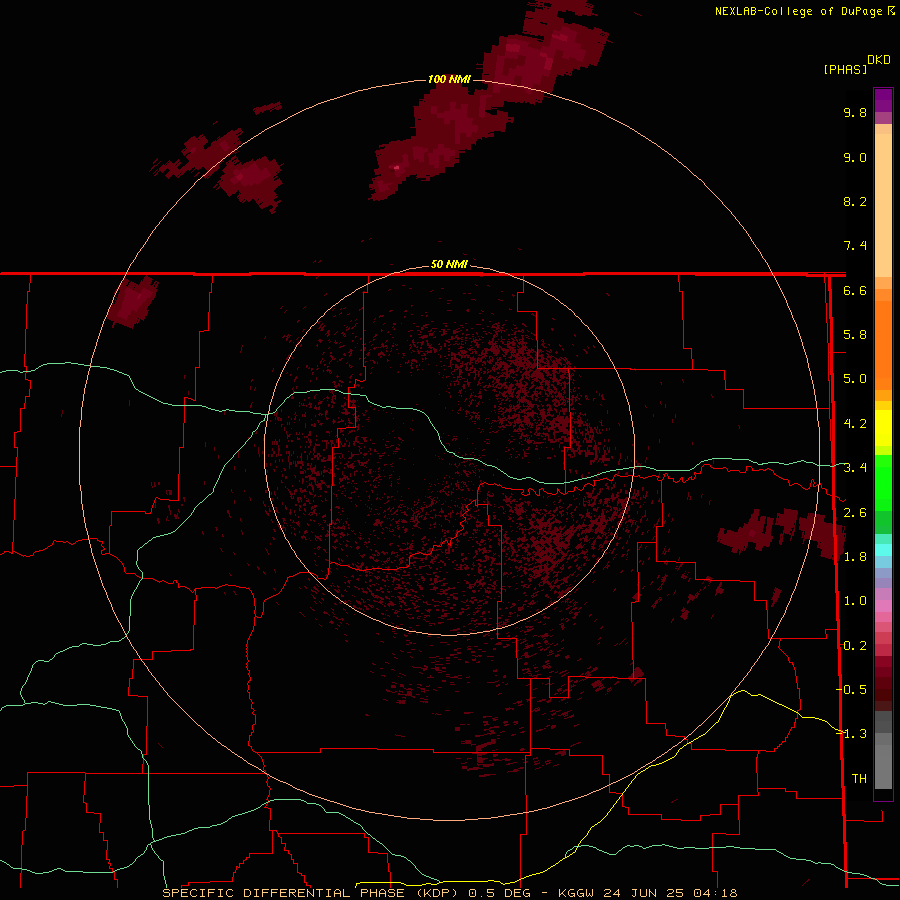Pick the bright green segment of color bar
This screenshot has width=900, height=900.
tap(883, 482)
